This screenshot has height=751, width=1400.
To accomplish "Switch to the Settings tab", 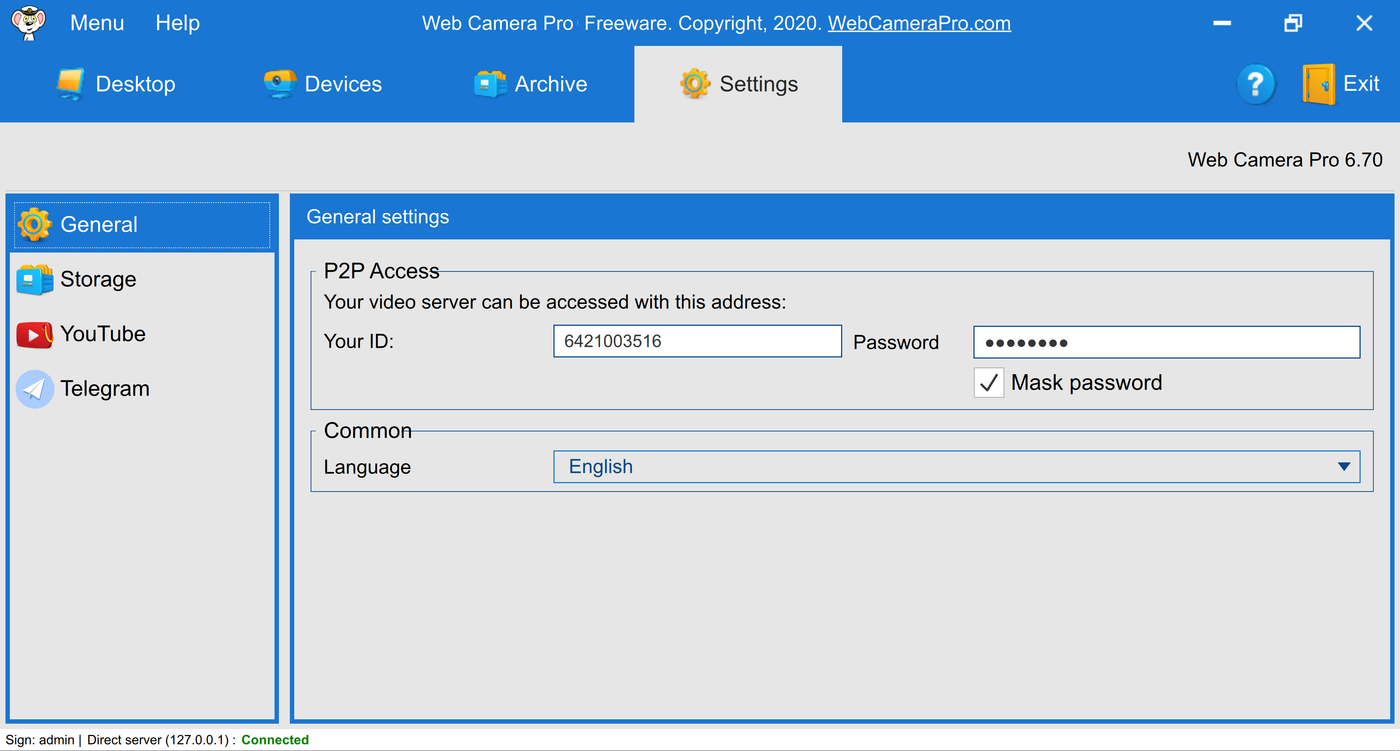I will [x=738, y=84].
